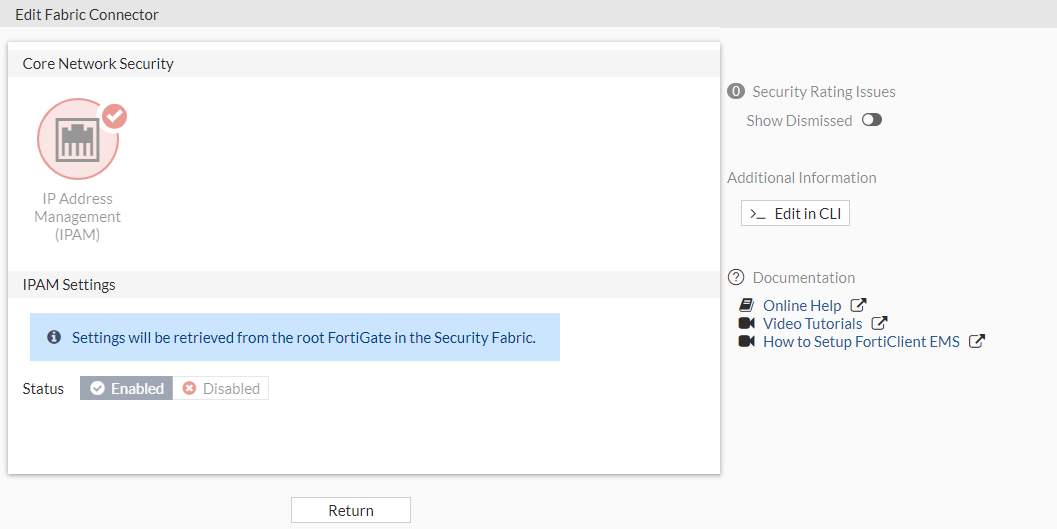This screenshot has height=529, width=1057.
Task: Click the info icon in settings banner
Action: [x=54, y=338]
